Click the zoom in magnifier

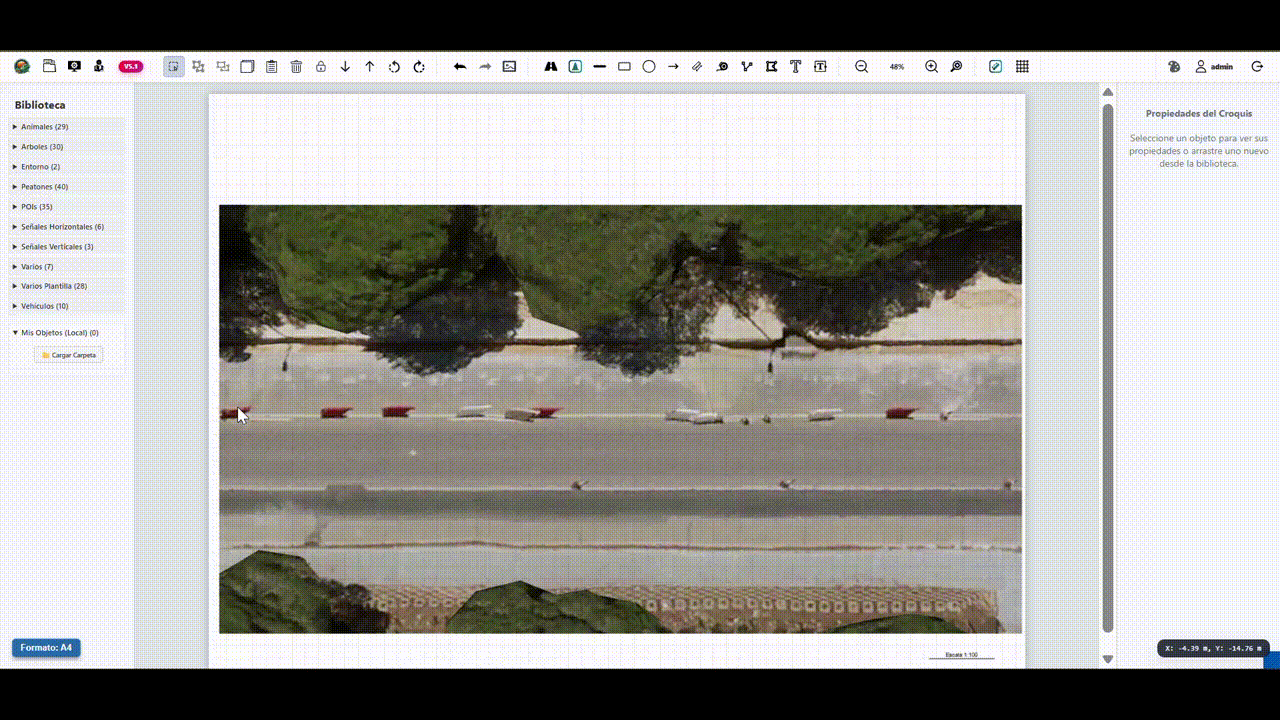pos(931,67)
